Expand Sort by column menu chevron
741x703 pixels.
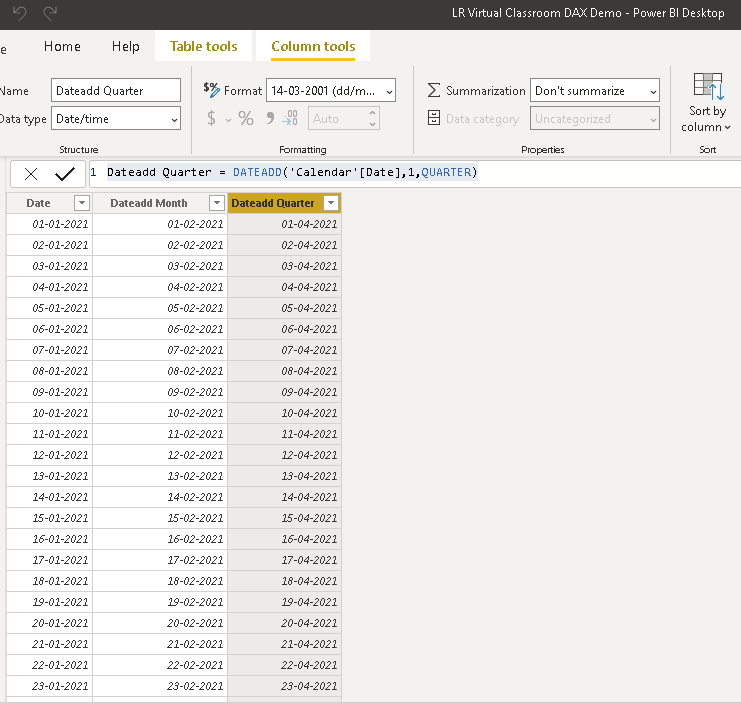pyautogui.click(x=728, y=128)
